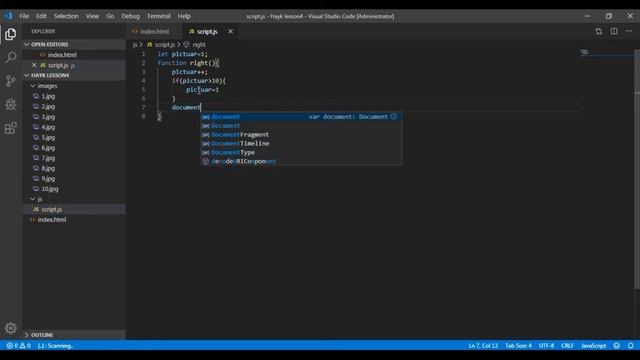Choose the capitalized Document suggestion
Image resolution: width=640 pixels, height=360 pixels.
click(x=301, y=126)
